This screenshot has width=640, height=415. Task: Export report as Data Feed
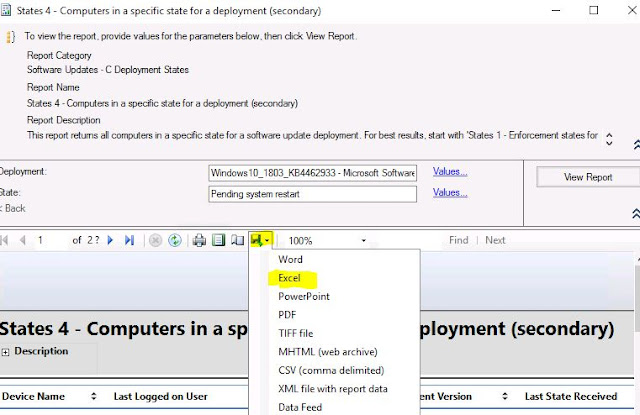tap(300, 407)
